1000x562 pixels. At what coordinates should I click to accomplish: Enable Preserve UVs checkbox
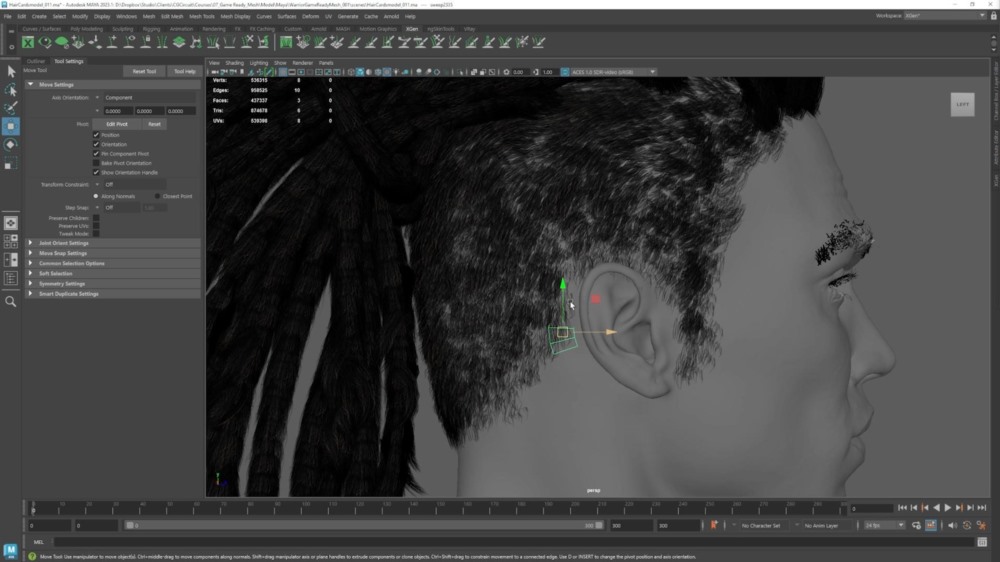(x=96, y=226)
